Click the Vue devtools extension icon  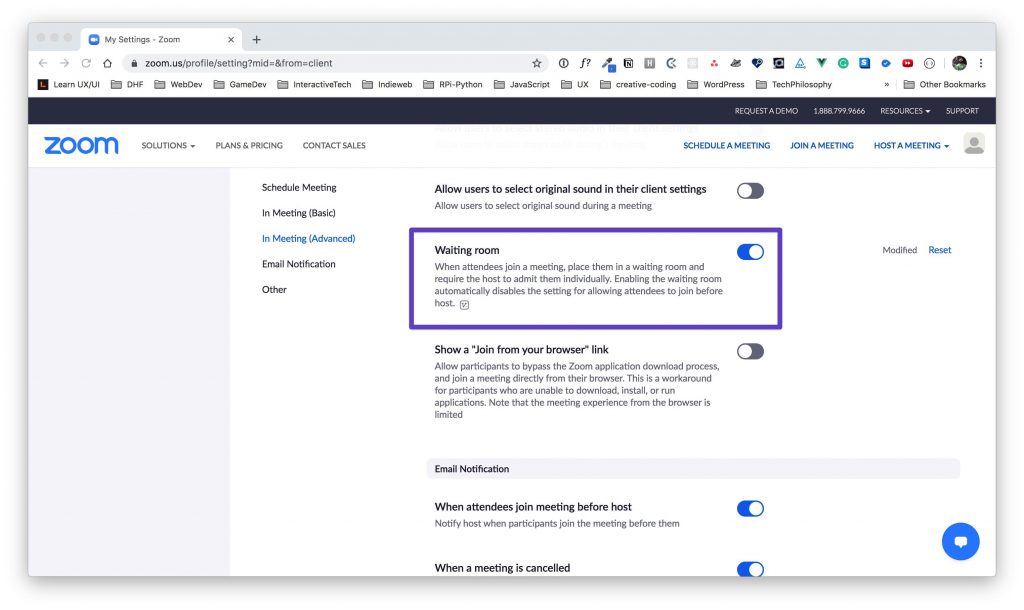[822, 63]
